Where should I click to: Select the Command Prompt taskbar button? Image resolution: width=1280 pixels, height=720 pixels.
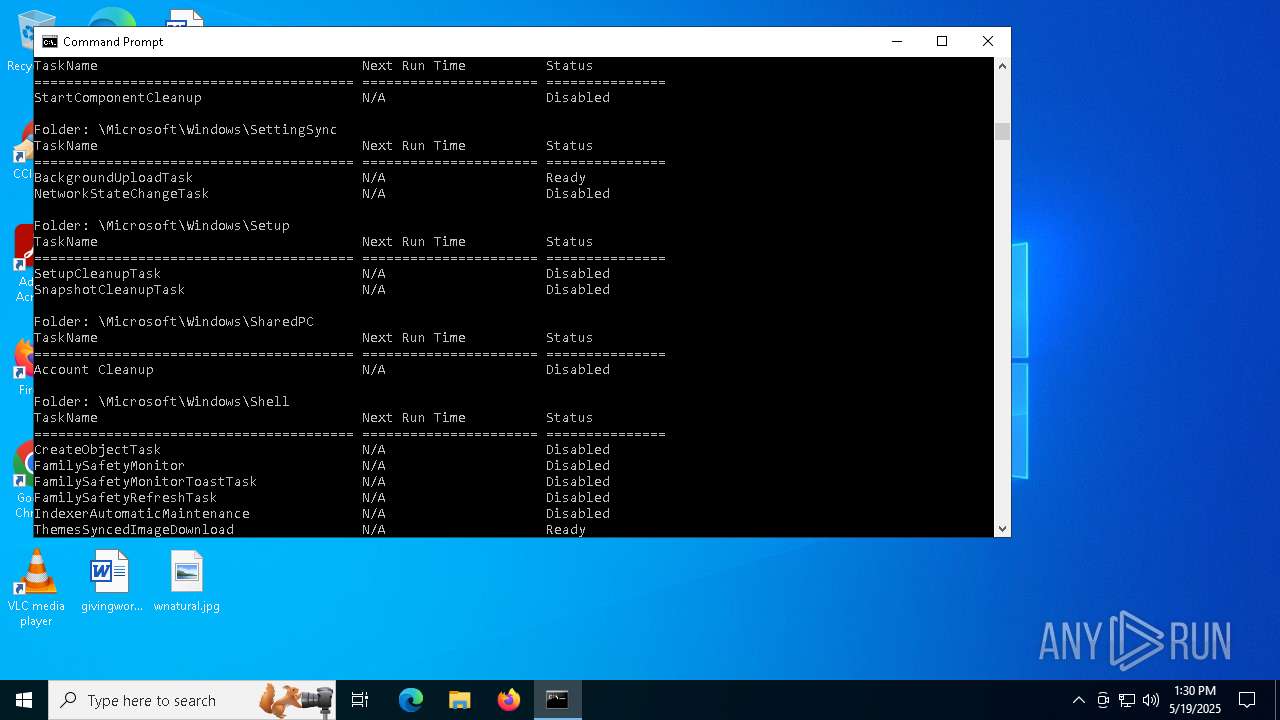click(557, 700)
